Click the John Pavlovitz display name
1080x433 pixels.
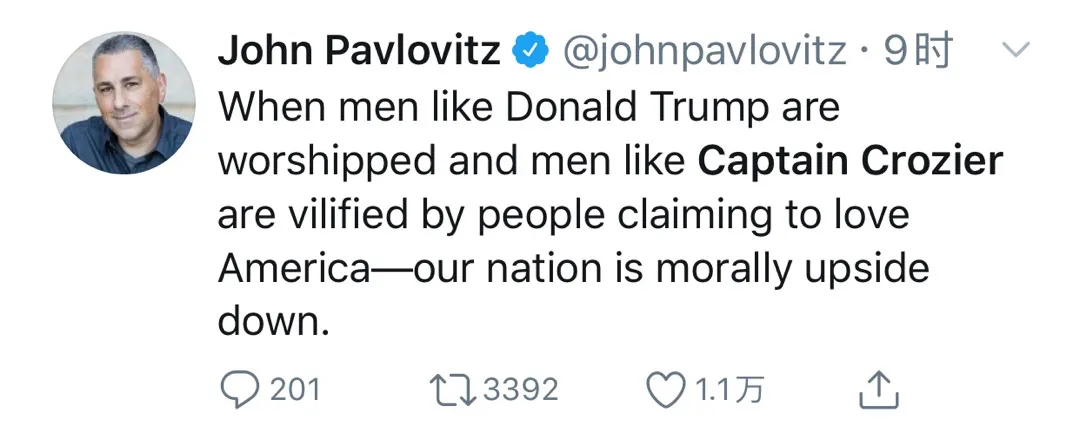click(359, 50)
